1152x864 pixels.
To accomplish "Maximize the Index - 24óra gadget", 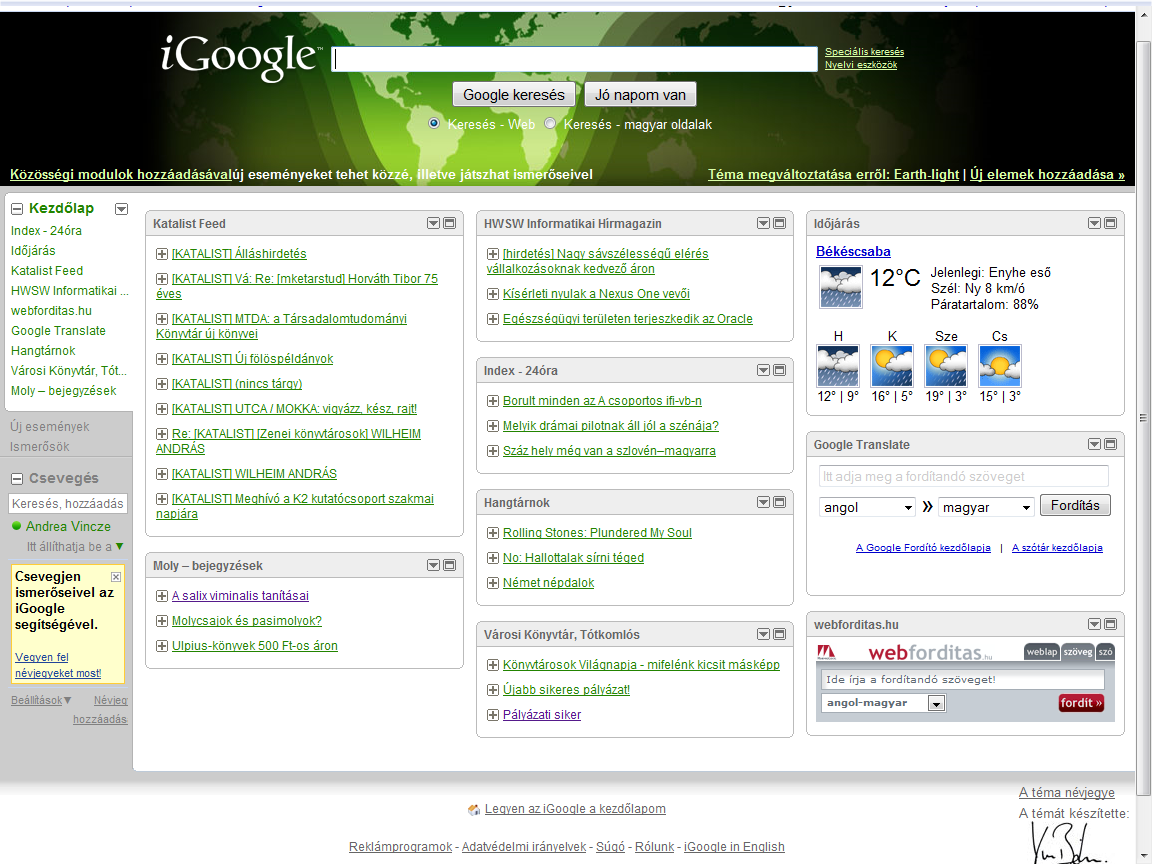I will pyautogui.click(x=780, y=370).
